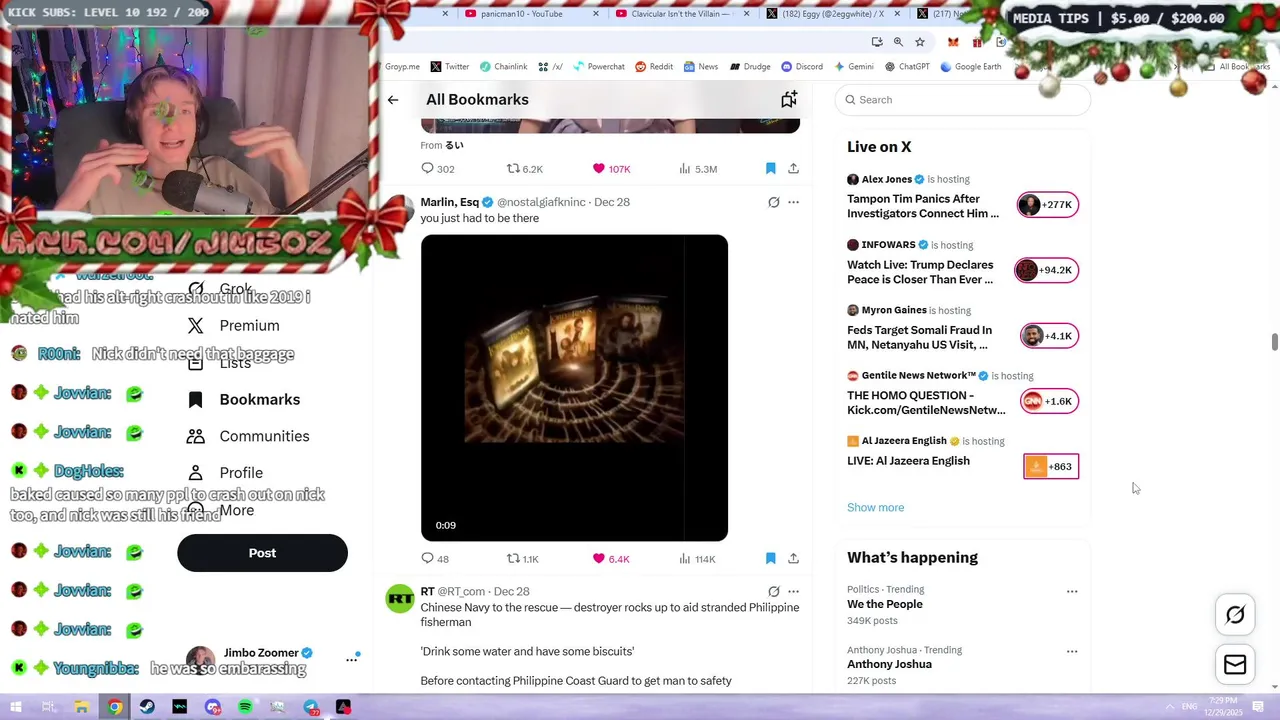
Task: Open Chrome zoom magnifier icon in address bar
Action: pos(898,42)
